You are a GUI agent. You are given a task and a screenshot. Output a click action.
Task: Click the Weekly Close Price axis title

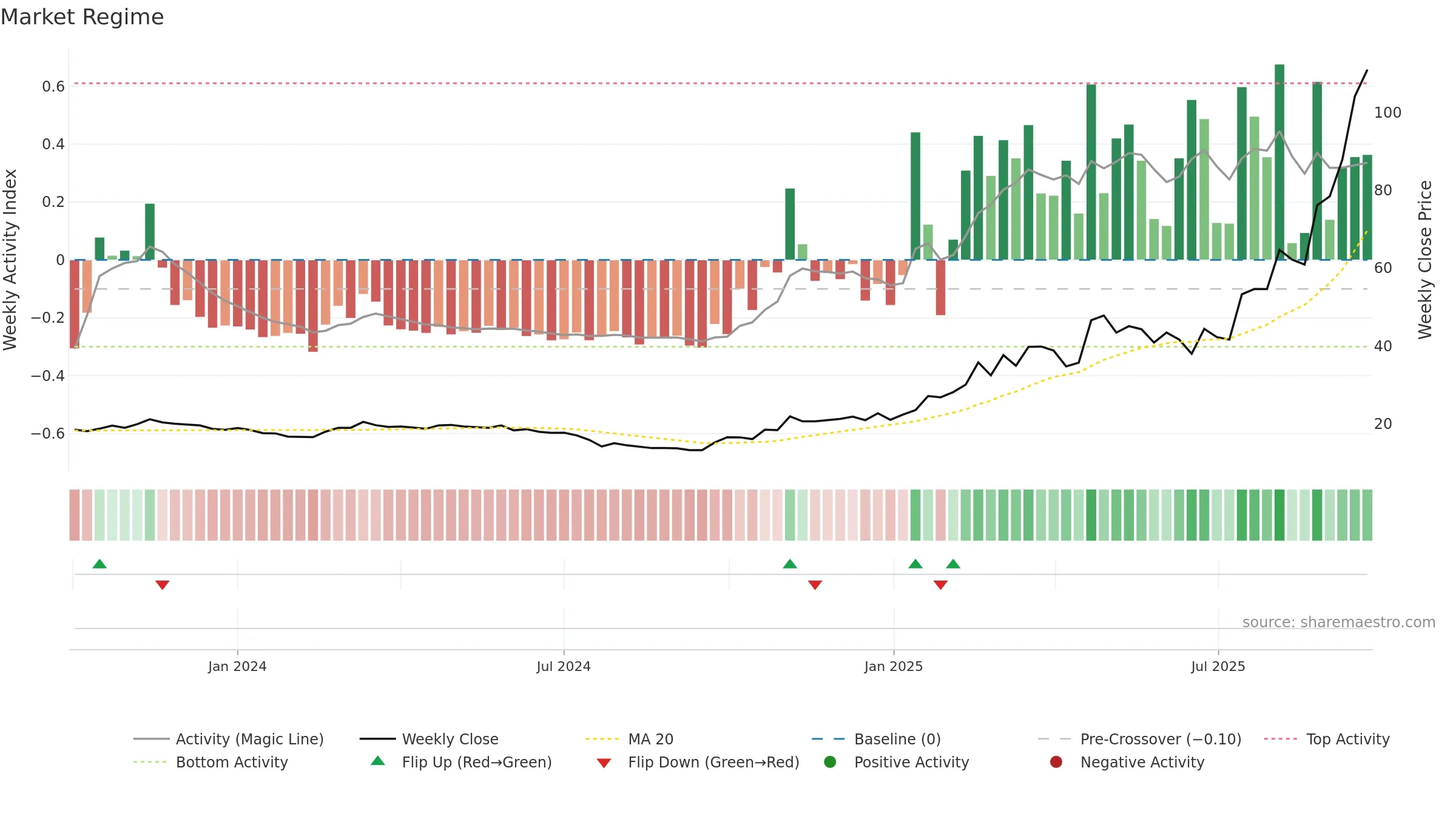[x=1425, y=260]
